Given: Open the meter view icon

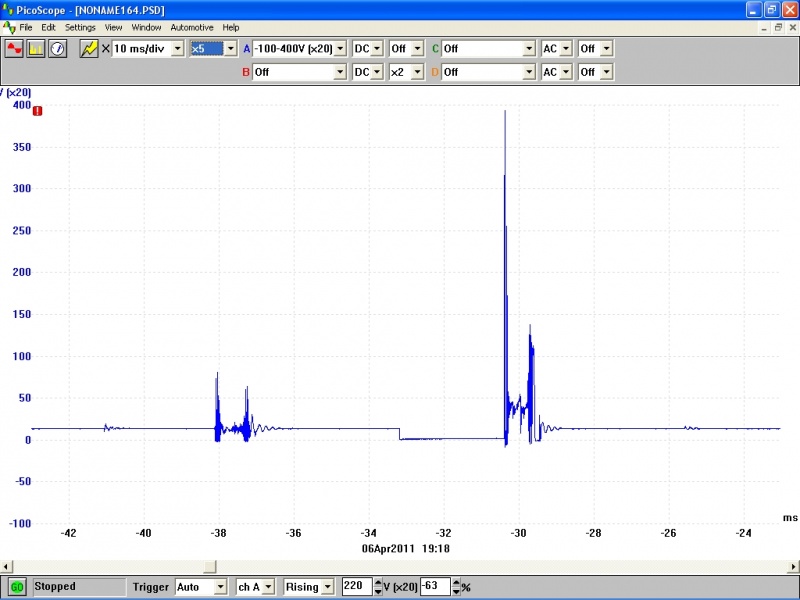Looking at the screenshot, I should point(57,48).
